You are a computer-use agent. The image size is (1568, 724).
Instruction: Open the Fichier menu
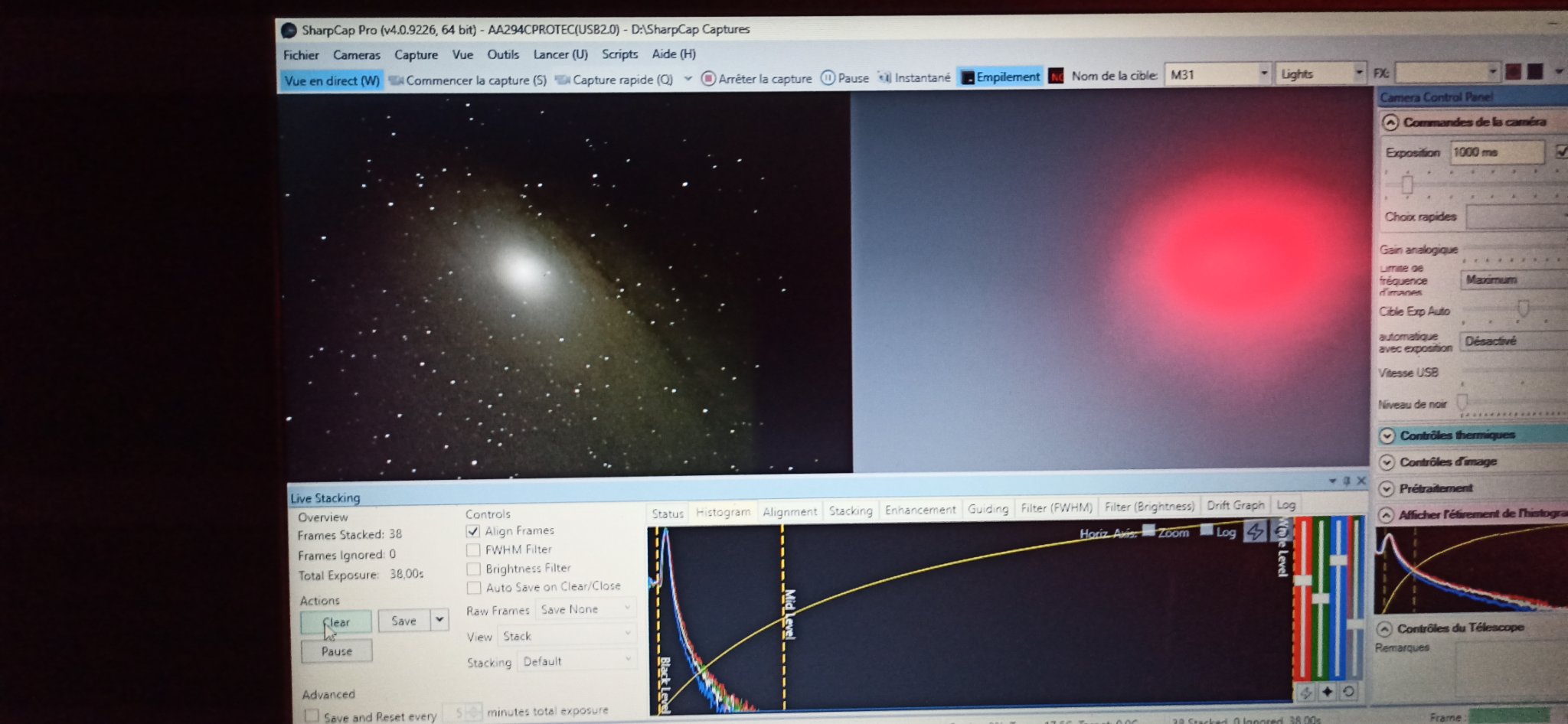[x=301, y=55]
